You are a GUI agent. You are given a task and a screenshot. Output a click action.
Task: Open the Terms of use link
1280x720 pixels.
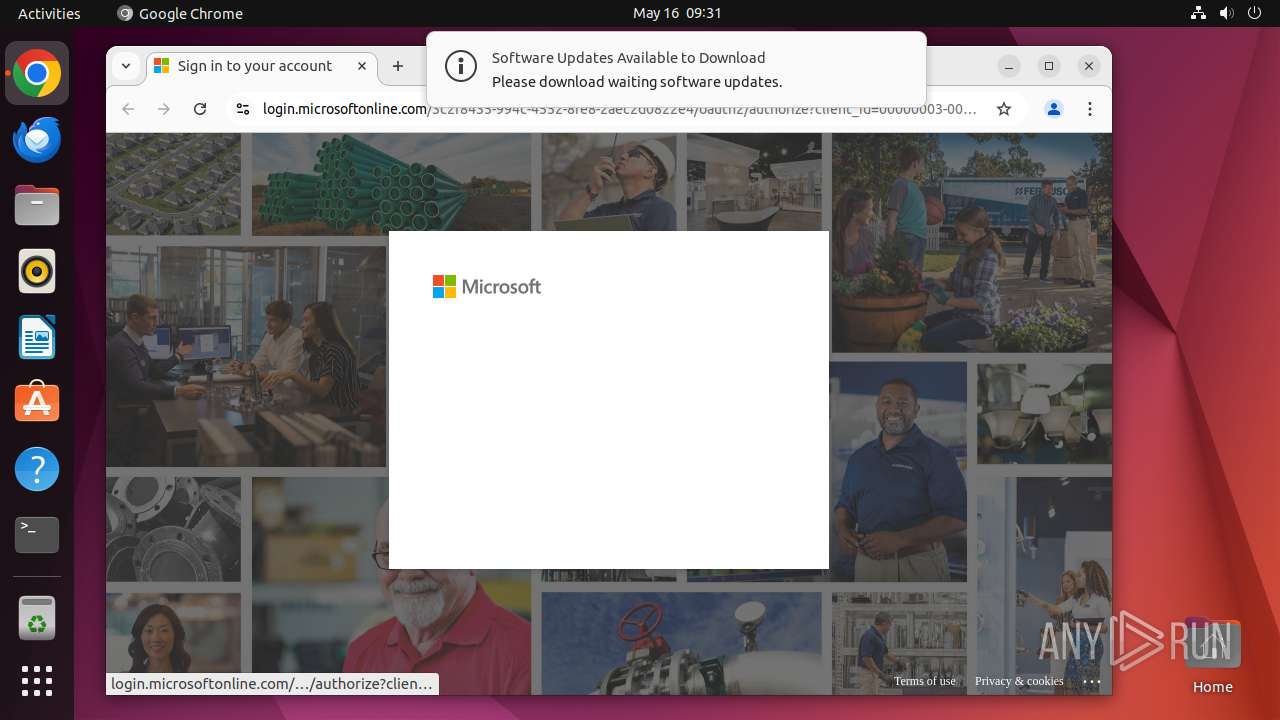click(925, 681)
